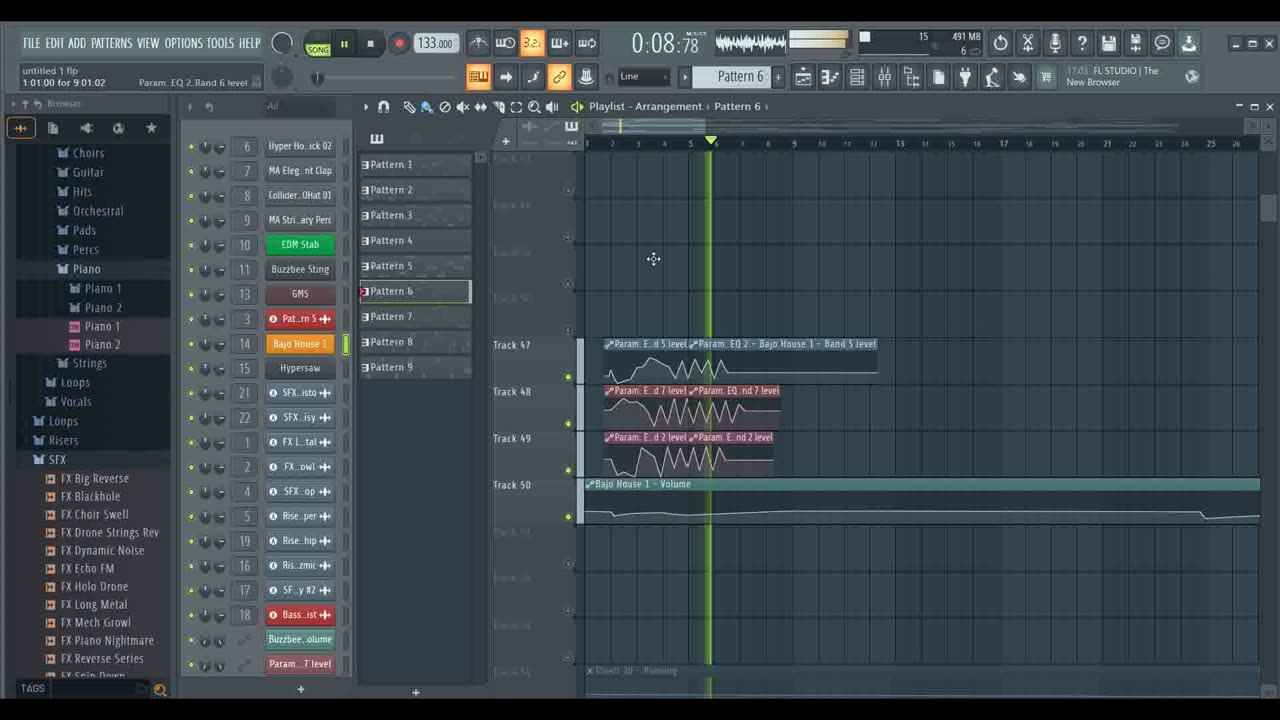Toggle typing keyboard to piano icon
Viewport: 1280px width, 720px height.
tap(479, 77)
